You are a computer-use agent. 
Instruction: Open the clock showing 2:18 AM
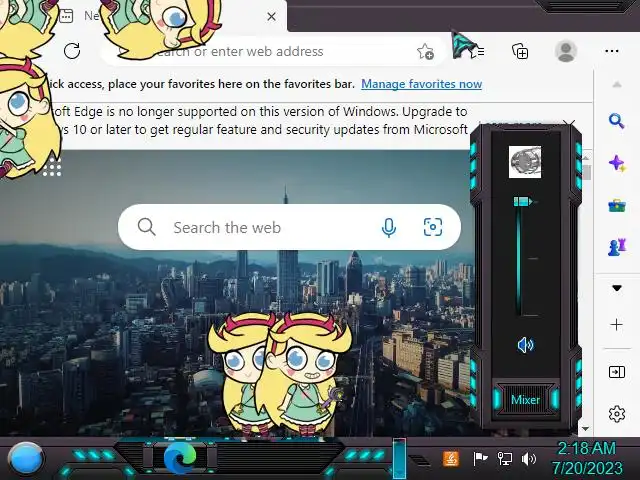click(587, 458)
